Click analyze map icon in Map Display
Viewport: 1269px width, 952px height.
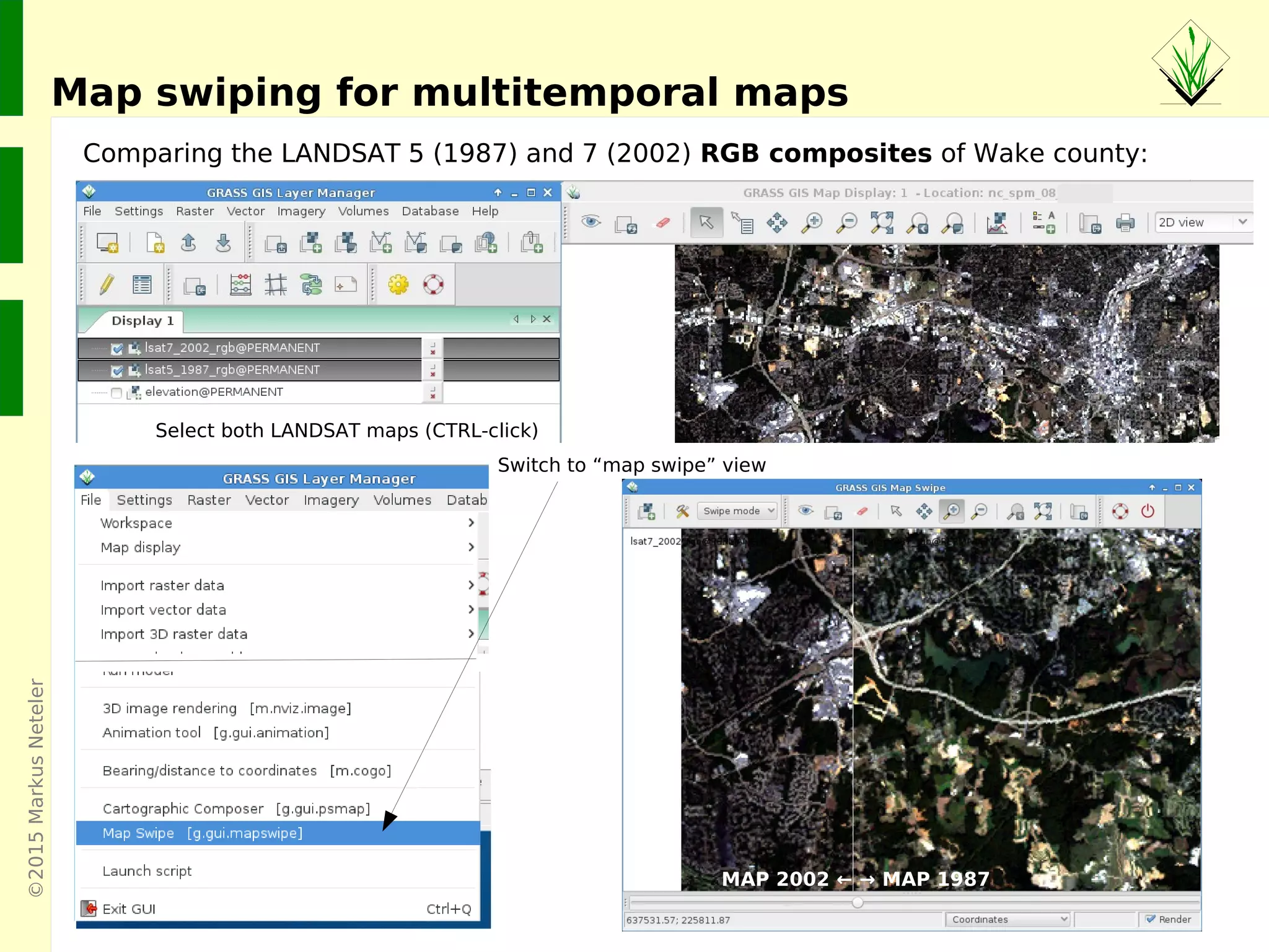[x=997, y=222]
